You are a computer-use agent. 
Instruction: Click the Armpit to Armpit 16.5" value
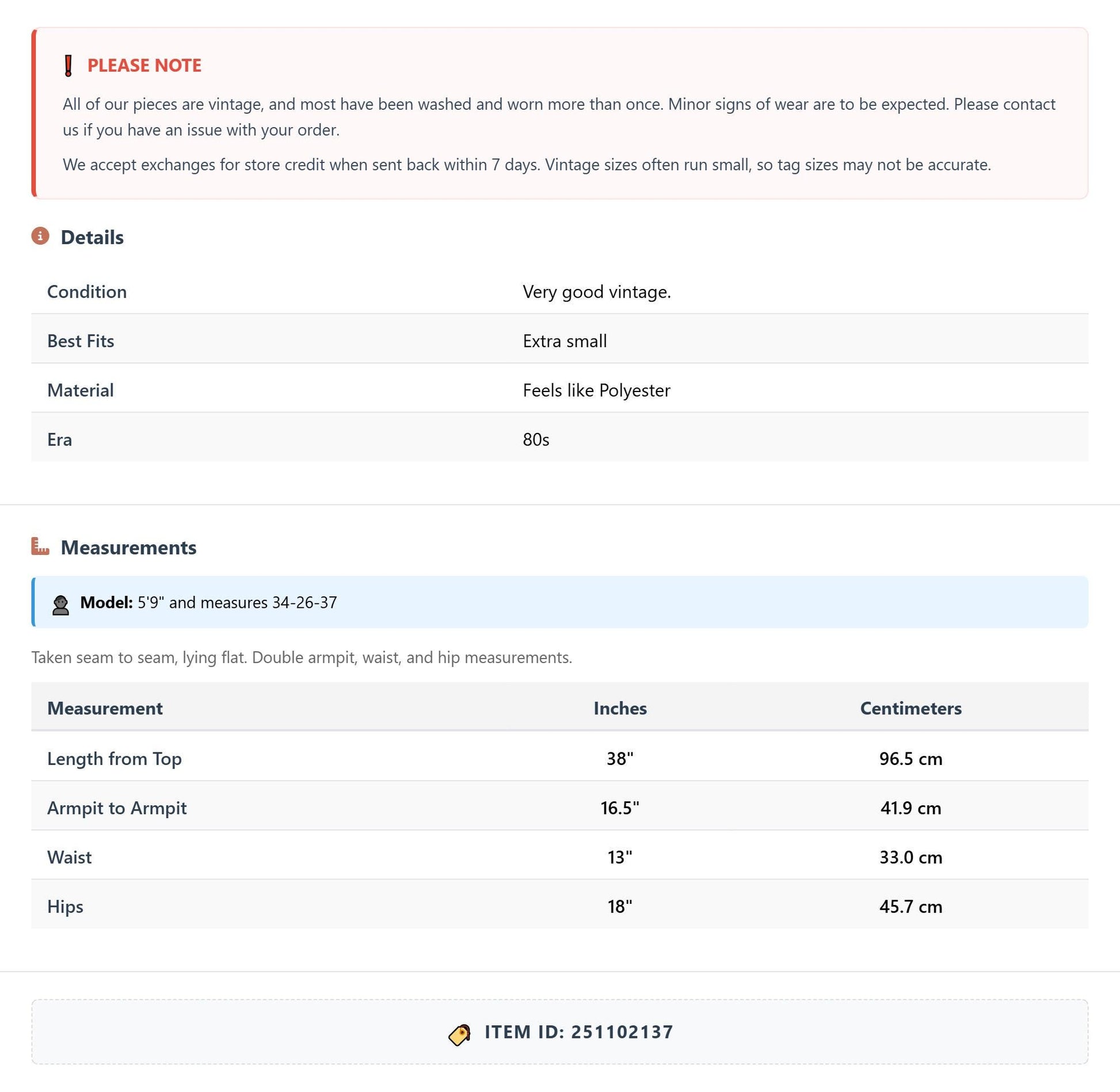(x=620, y=808)
